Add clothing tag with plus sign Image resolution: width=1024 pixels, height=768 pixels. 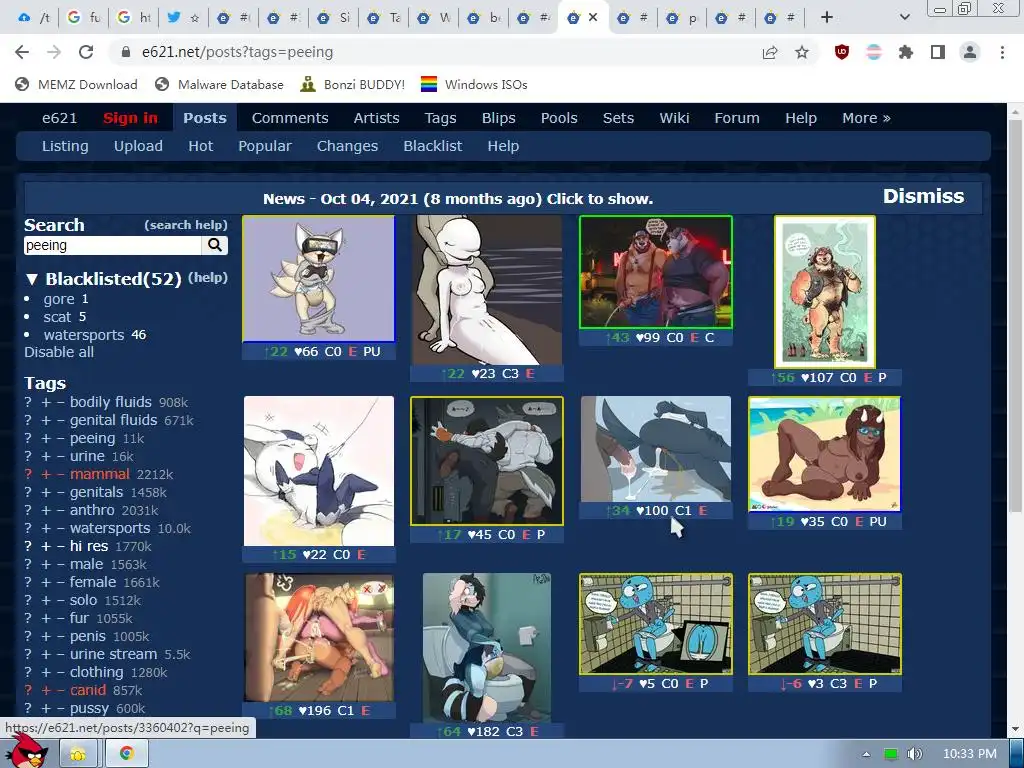(46, 673)
